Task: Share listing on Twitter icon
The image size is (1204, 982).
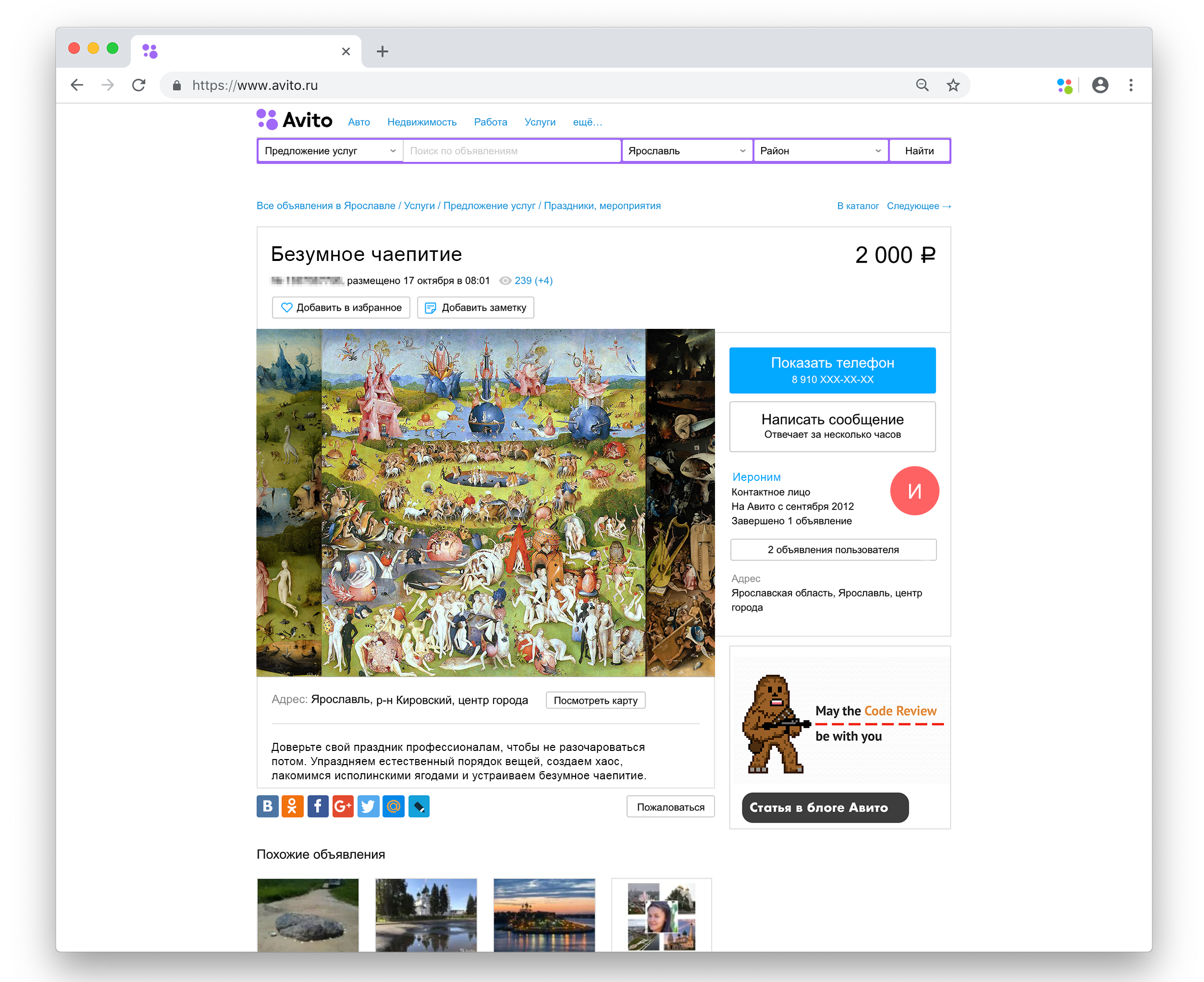Action: [368, 807]
